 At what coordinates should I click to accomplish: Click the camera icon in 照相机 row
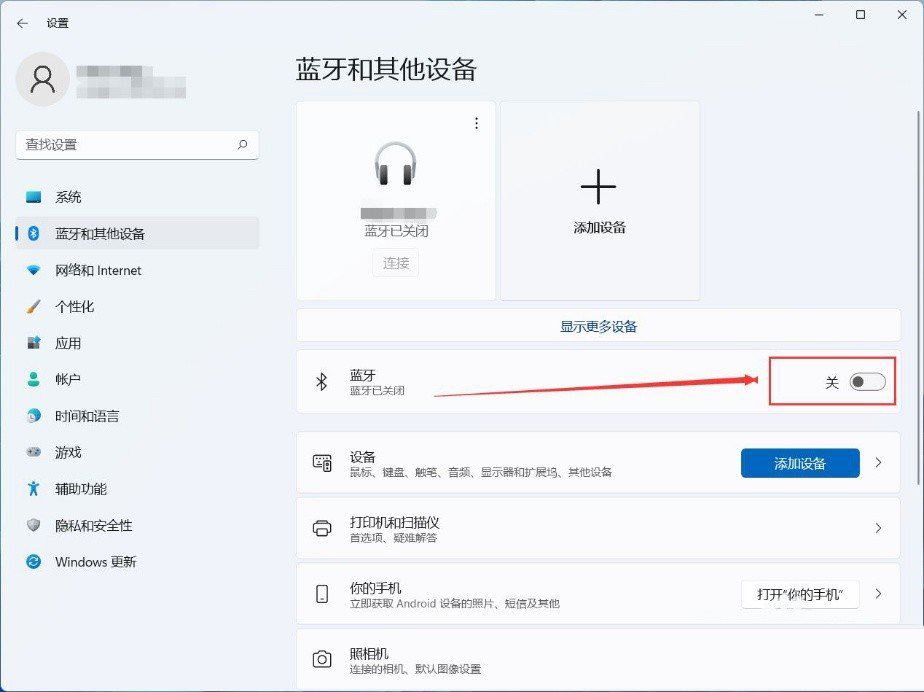click(x=322, y=659)
